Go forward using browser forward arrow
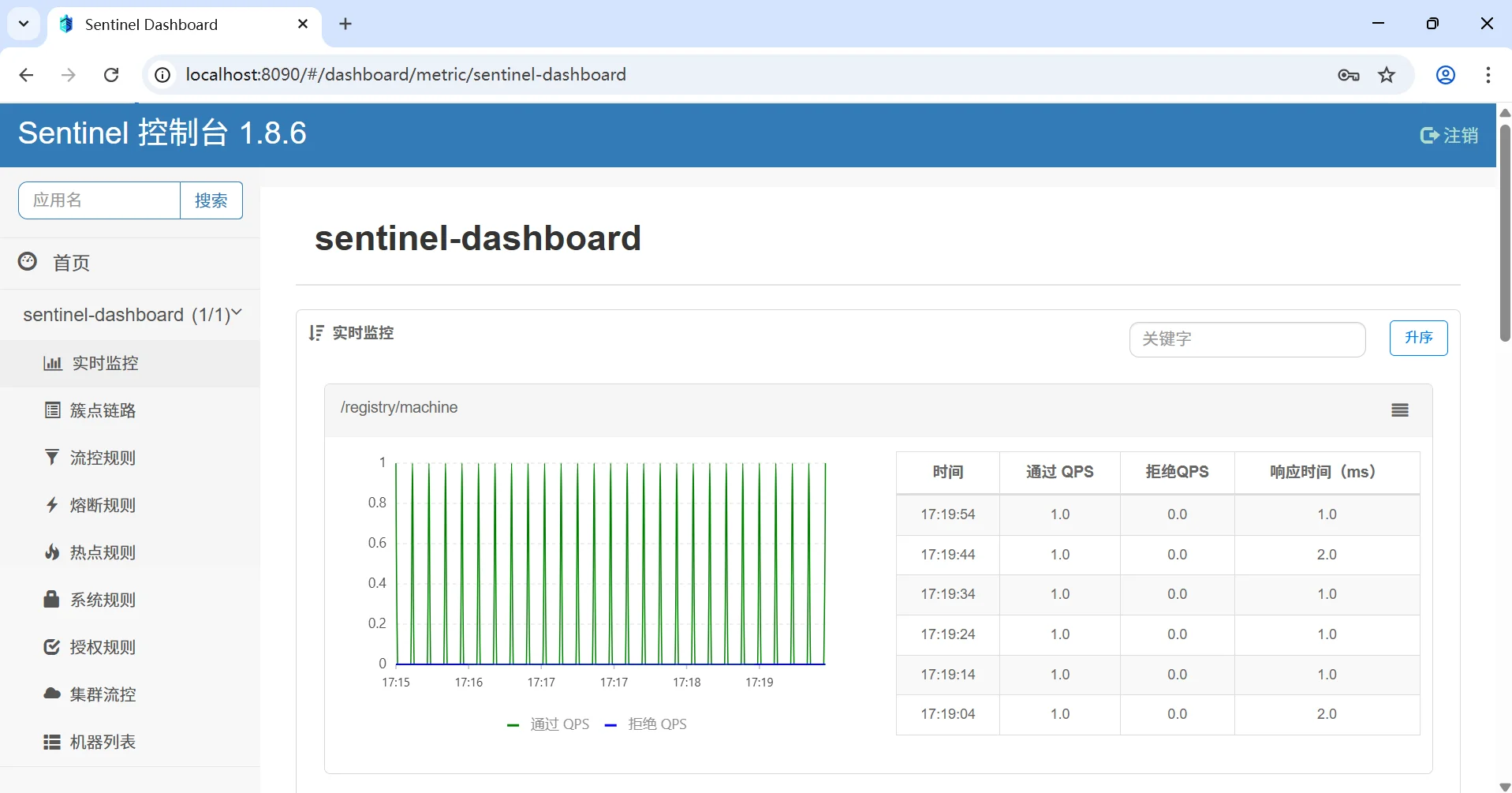 pyautogui.click(x=69, y=75)
